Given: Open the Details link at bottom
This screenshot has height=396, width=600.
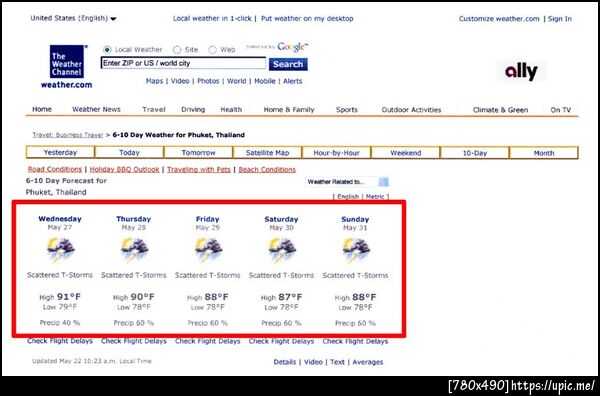Looking at the screenshot, I should [x=285, y=362].
